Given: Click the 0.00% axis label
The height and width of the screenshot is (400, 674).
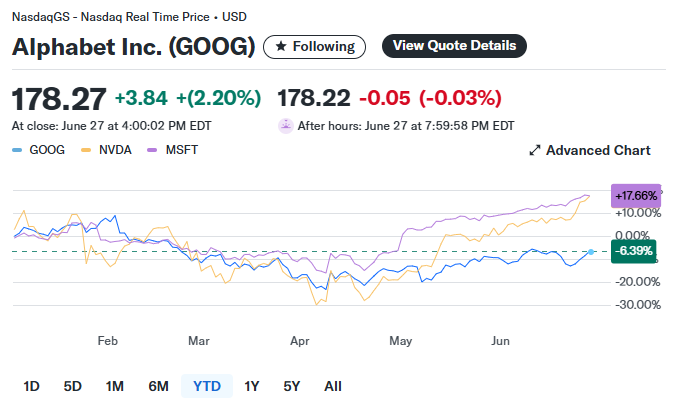Looking at the screenshot, I should [632, 235].
